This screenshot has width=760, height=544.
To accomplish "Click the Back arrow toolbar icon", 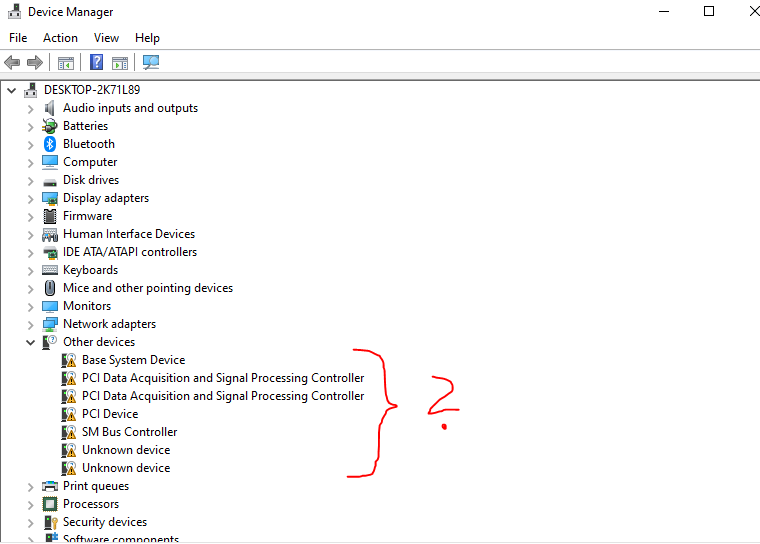I will pos(12,62).
